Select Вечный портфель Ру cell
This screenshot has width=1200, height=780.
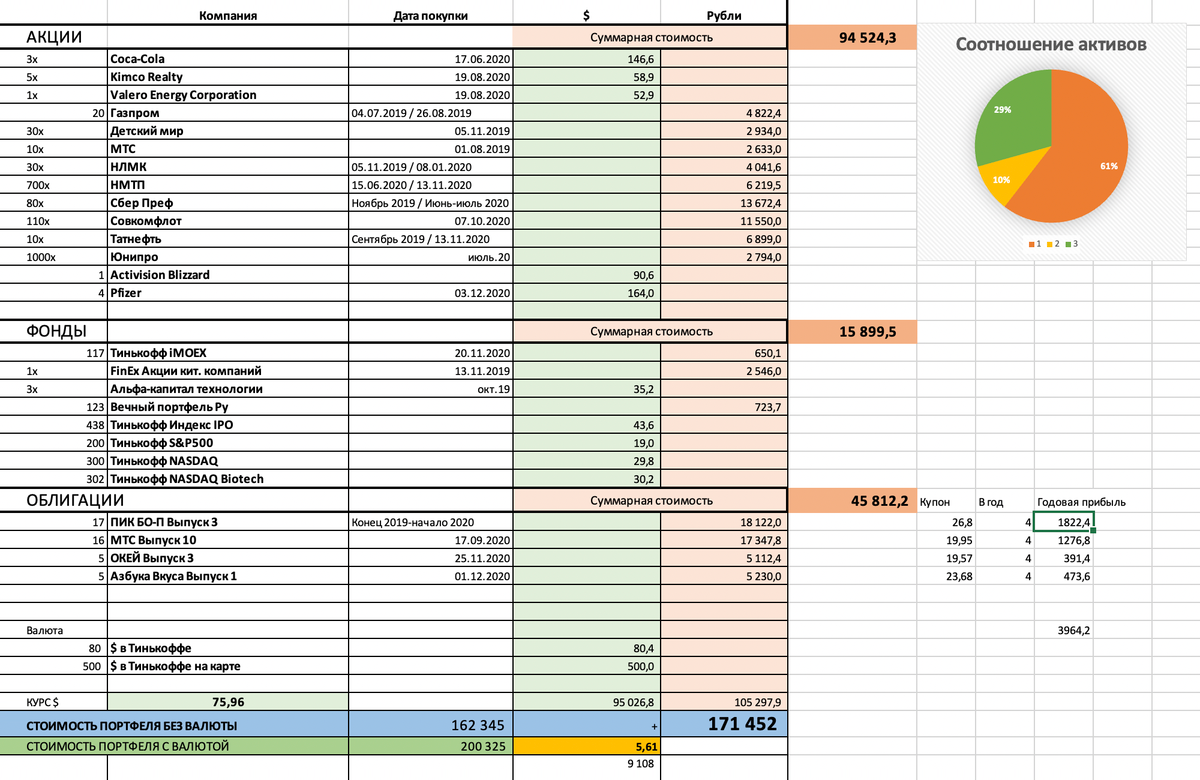(x=228, y=407)
